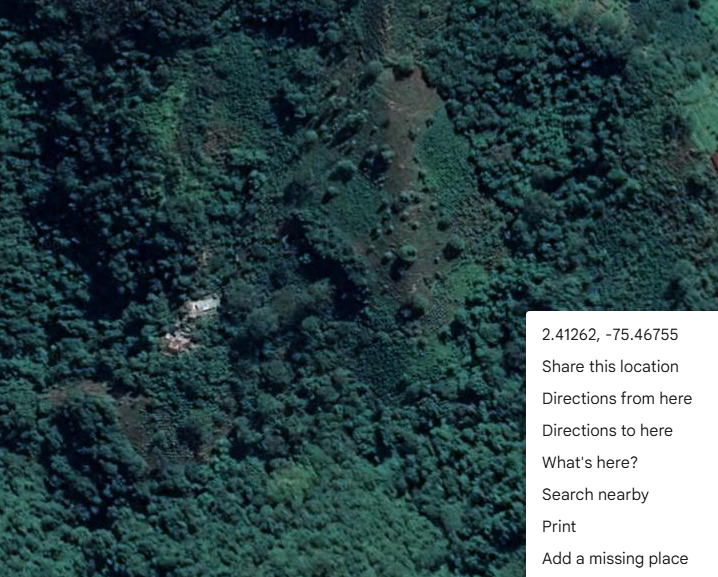Click the reddish-roofed building below the white one
The height and width of the screenshot is (577, 718).
tap(177, 342)
